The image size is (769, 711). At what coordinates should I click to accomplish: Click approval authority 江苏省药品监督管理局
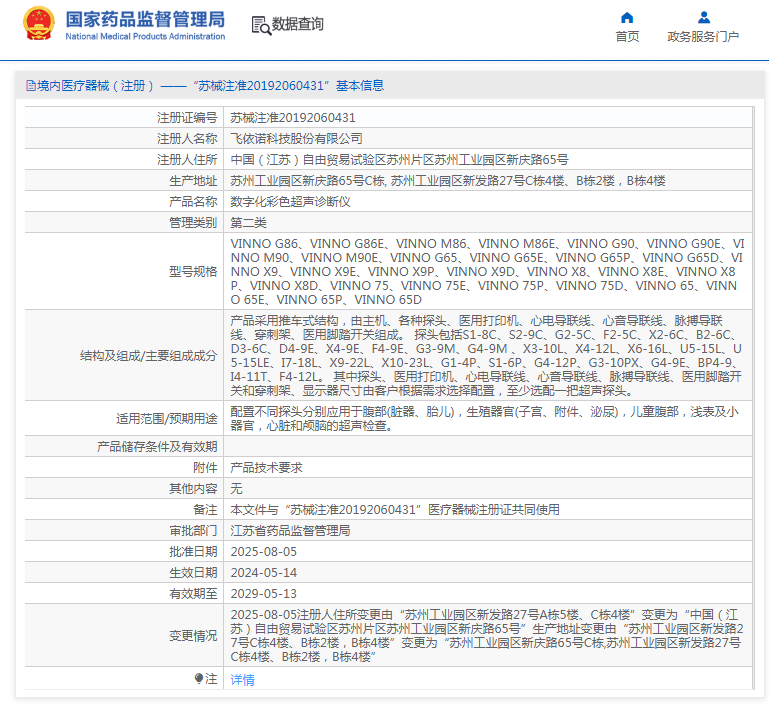pyautogui.click(x=290, y=530)
